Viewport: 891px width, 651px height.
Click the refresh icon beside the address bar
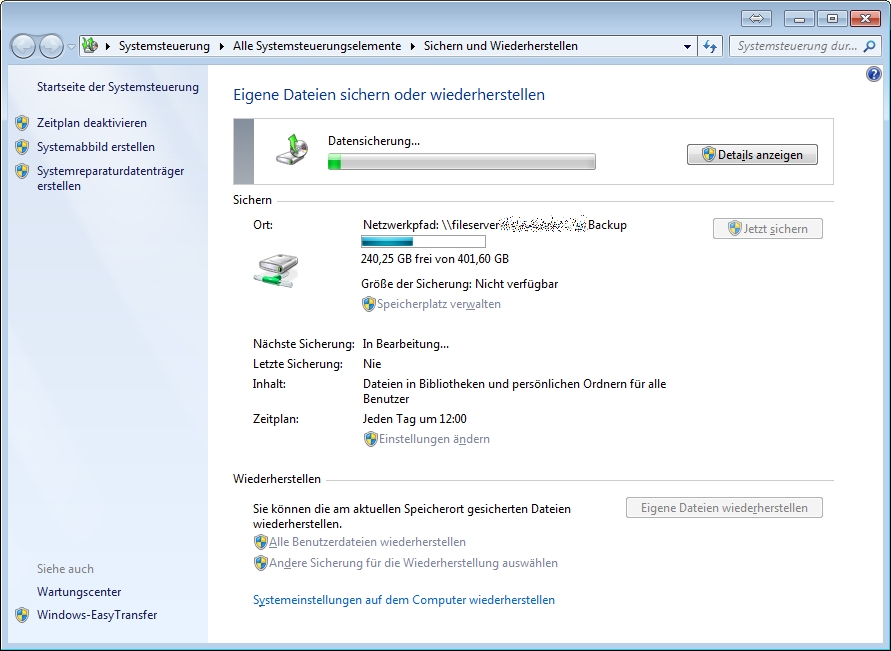711,46
